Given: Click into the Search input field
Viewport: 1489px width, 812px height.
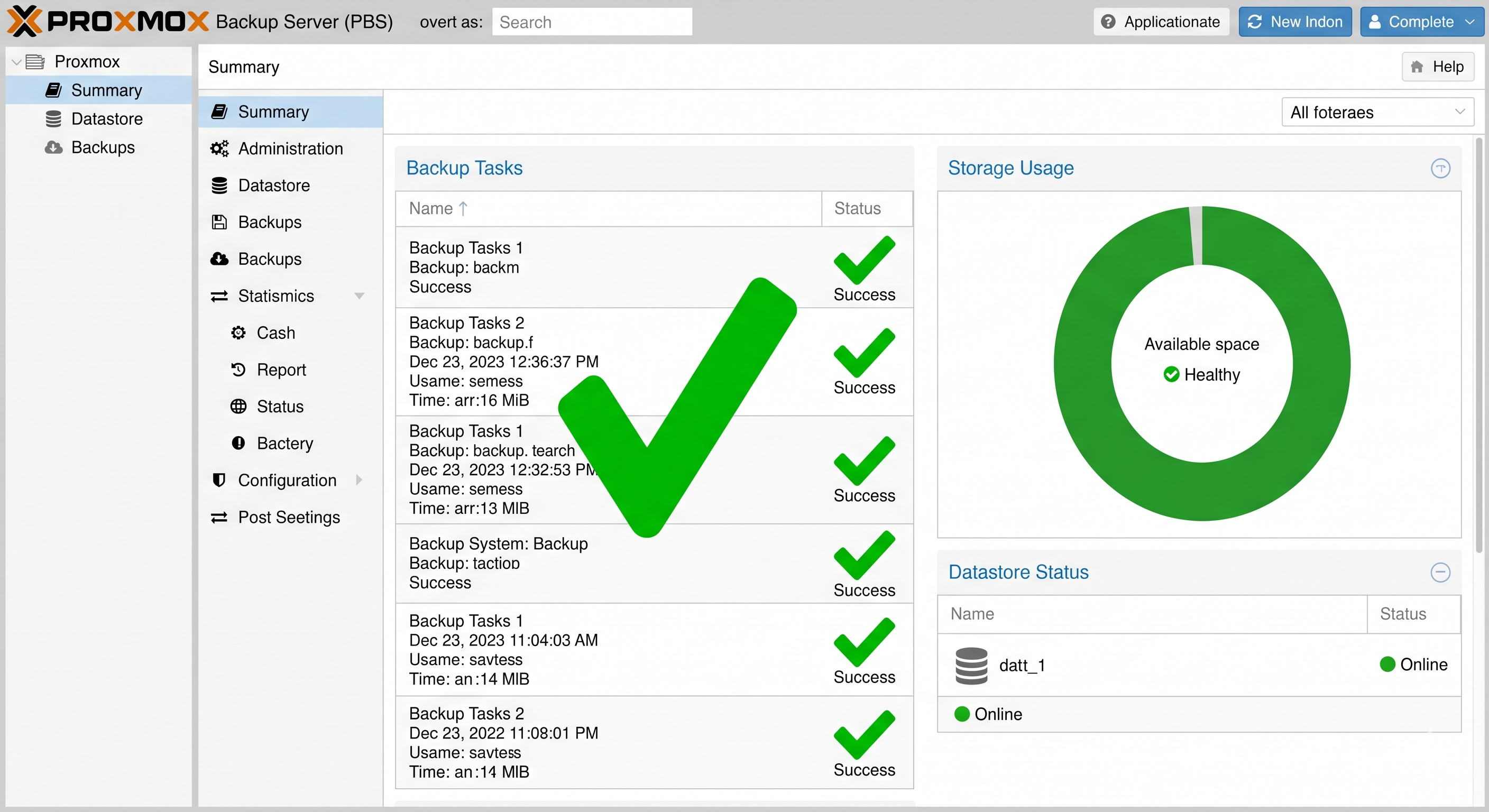Looking at the screenshot, I should click(x=592, y=22).
